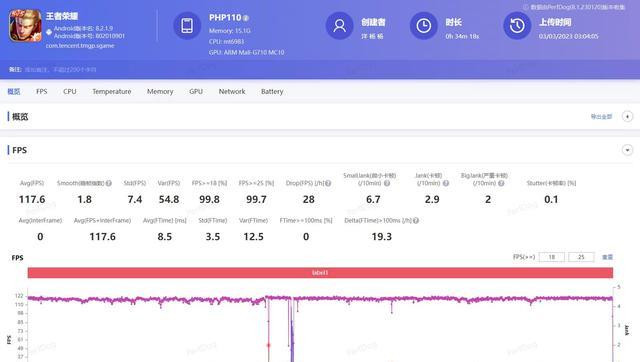Click the reset link next to FPS thresholds
The width and height of the screenshot is (640, 362).
coord(607,257)
